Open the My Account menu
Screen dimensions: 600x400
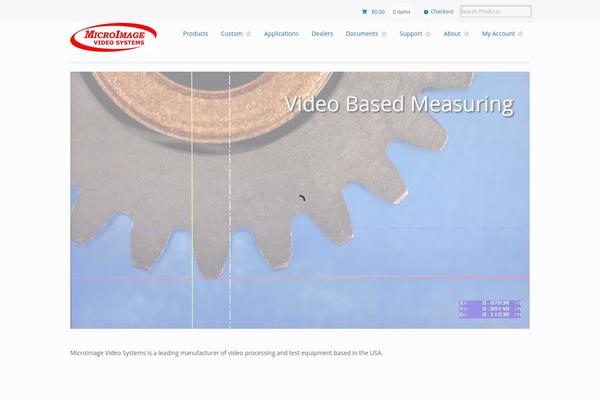pyautogui.click(x=498, y=34)
